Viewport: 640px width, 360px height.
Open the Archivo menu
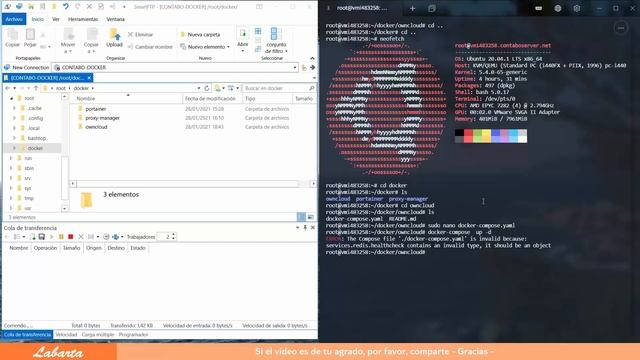click(x=14, y=19)
